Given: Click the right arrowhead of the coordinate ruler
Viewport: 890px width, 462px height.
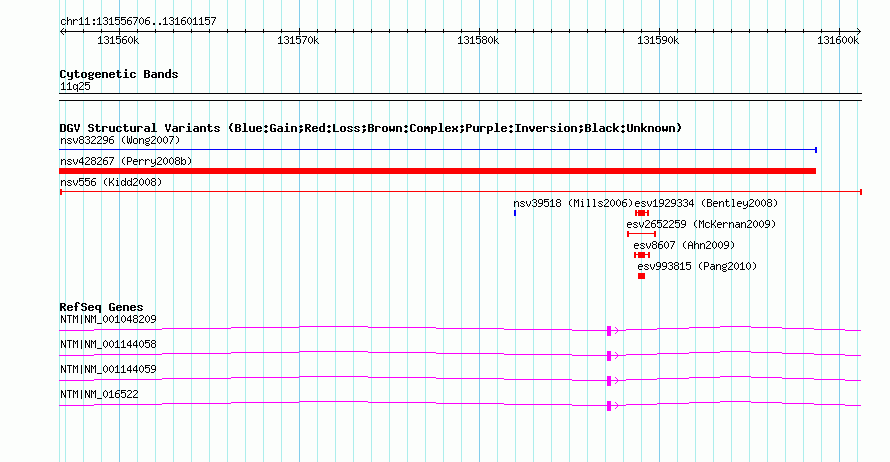Looking at the screenshot, I should pyautogui.click(x=859, y=32).
